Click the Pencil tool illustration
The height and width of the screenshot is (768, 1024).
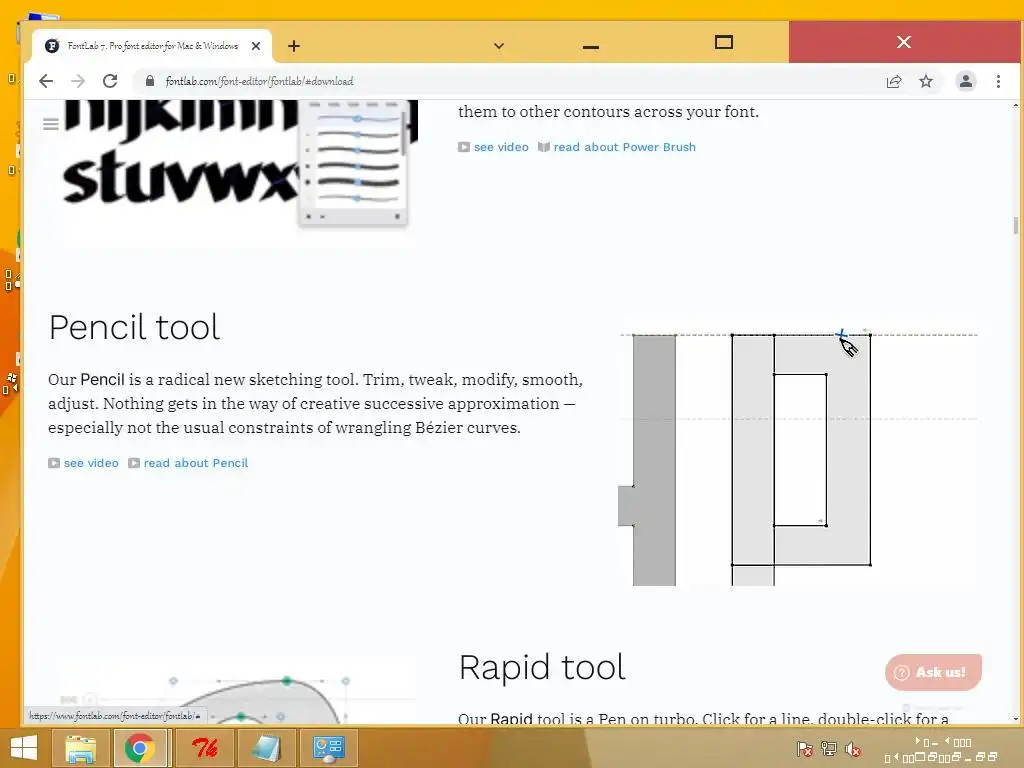[x=797, y=455]
